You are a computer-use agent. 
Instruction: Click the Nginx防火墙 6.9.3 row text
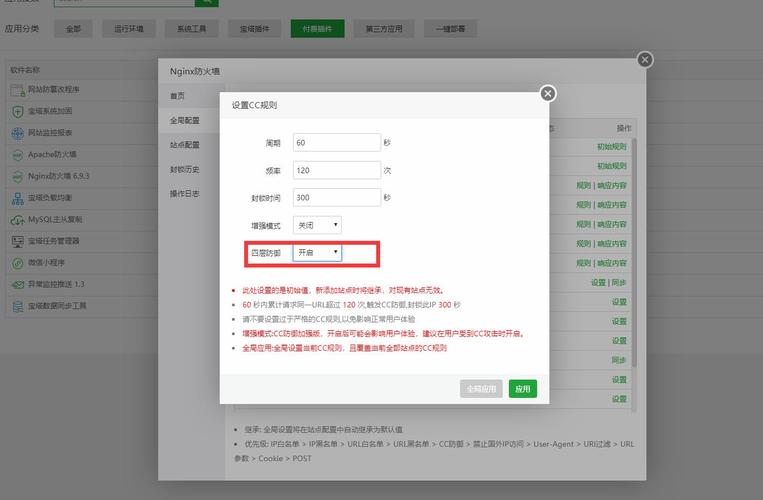point(58,176)
